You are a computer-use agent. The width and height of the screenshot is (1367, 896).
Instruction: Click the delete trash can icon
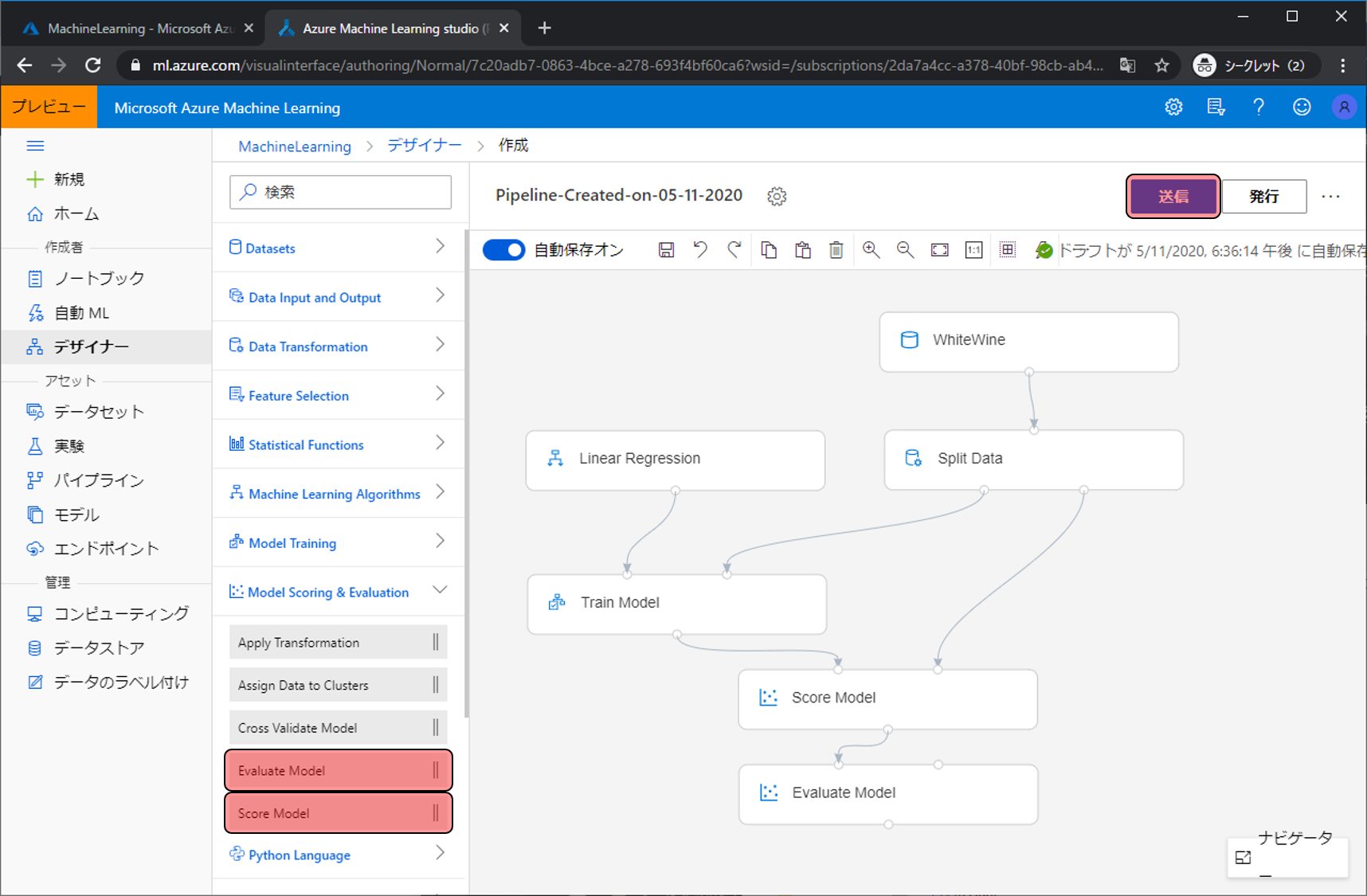[x=836, y=250]
